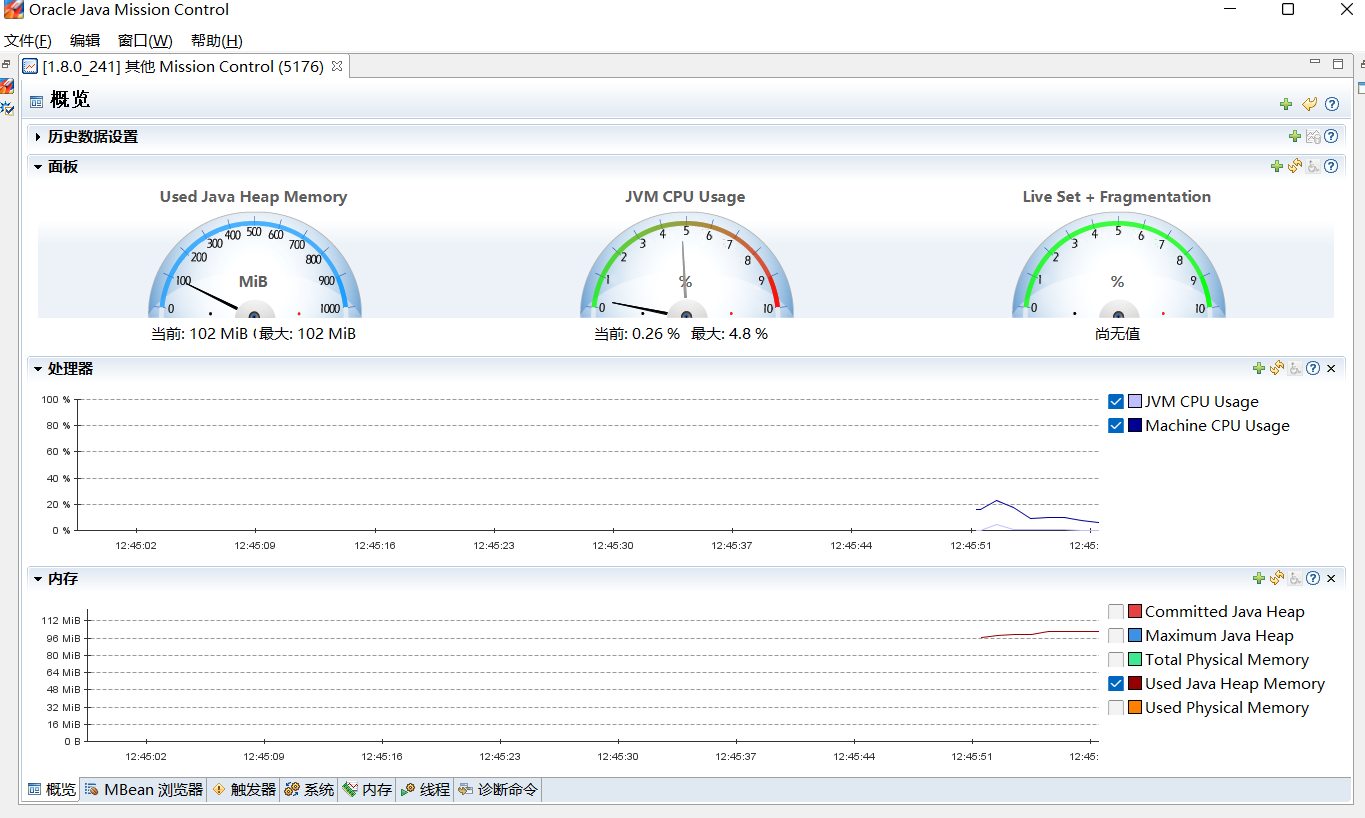The image size is (1365, 818).
Task: Click the green plus icon in 历史数据设置 row
Action: [1295, 137]
